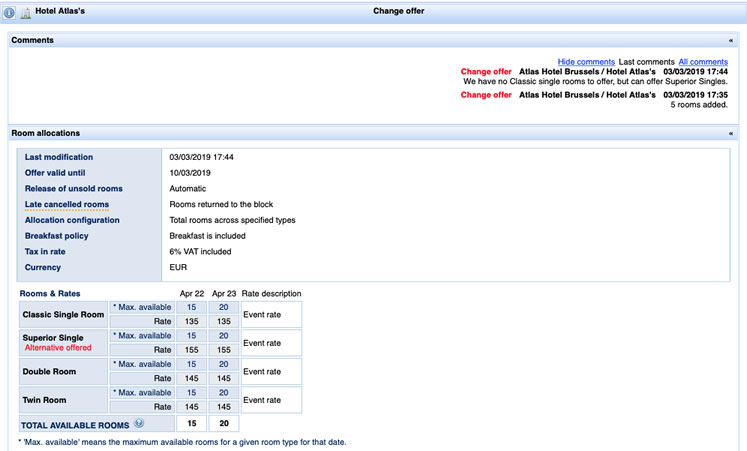Click the Breakfast policy label
This screenshot has width=747, height=451.
[x=57, y=236]
